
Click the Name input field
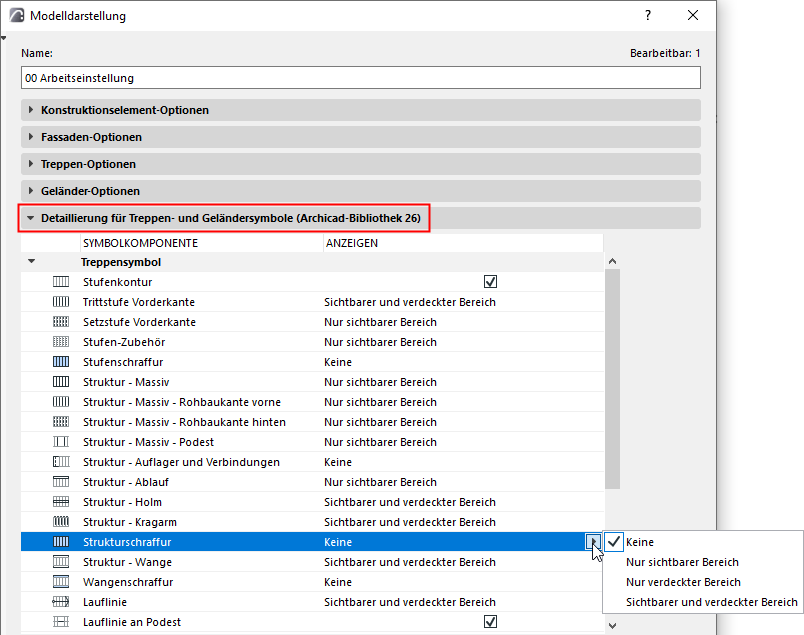click(360, 78)
